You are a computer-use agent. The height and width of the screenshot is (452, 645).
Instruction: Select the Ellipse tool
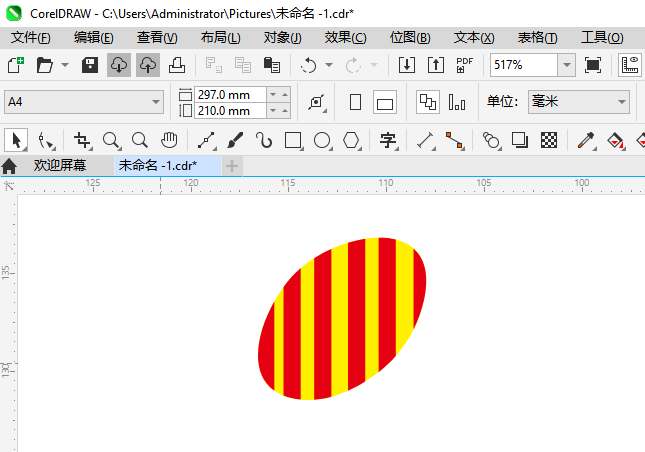point(322,141)
